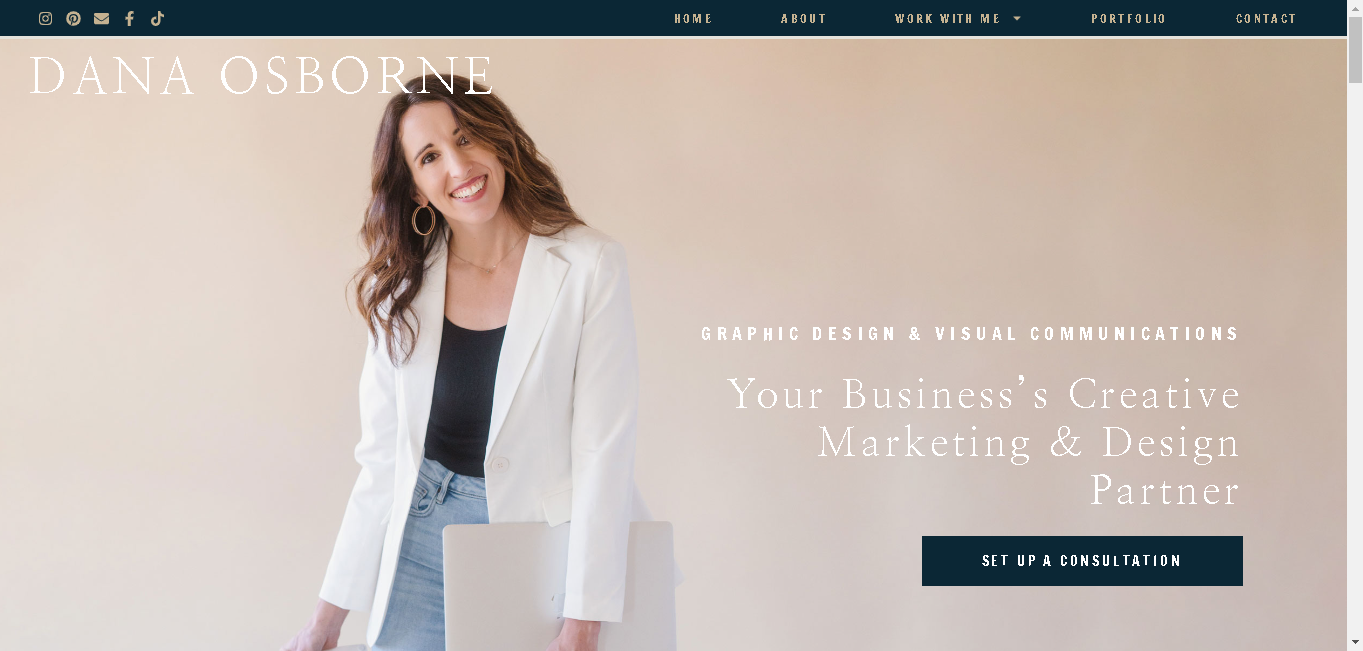Screen dimensions: 1363x651
Task: Click the Dana Osborne logo
Action: click(x=262, y=76)
